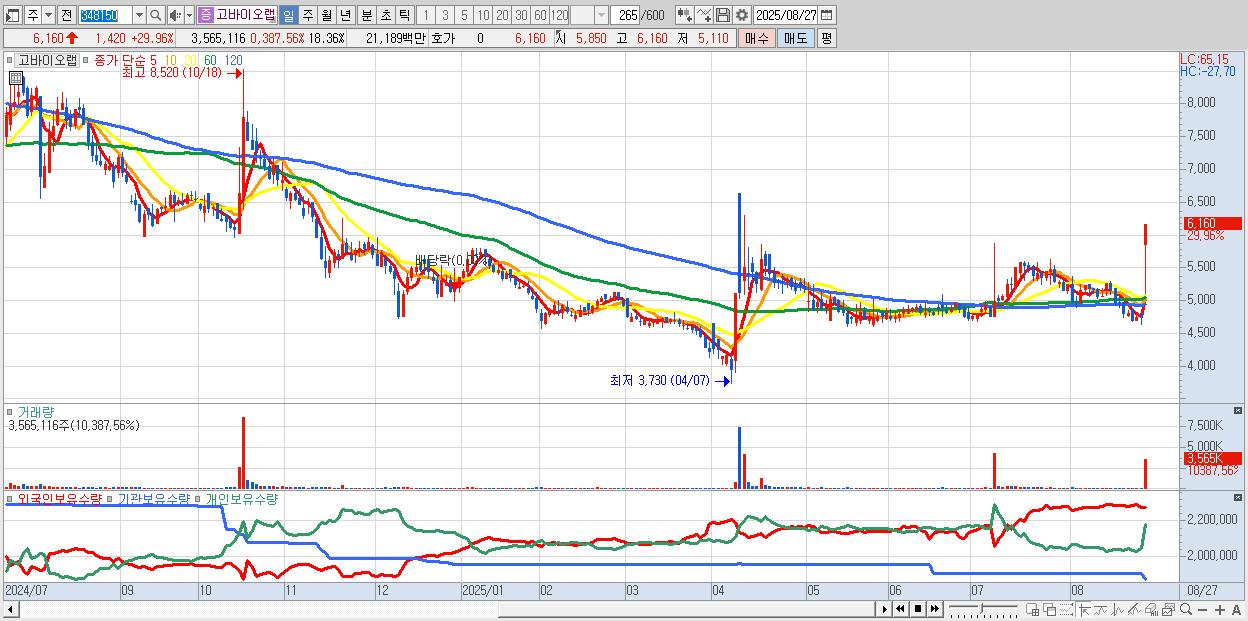Choose the 10 interval button
Screen dimensions: 1248x621
(483, 15)
